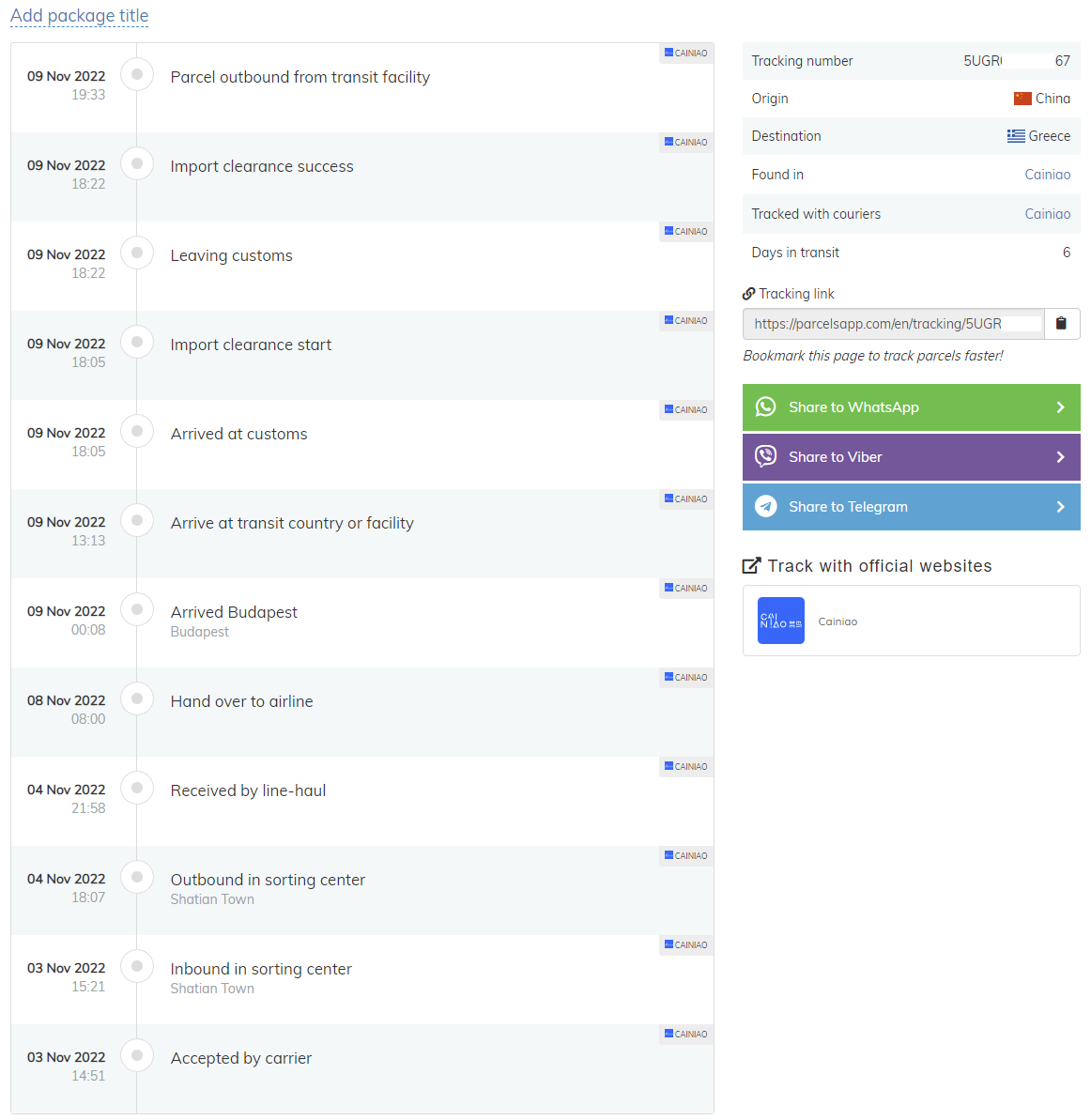The height and width of the screenshot is (1120, 1091).
Task: Click the 14:51 timestamp on 03 Nov 2022
Action: coord(88,1076)
